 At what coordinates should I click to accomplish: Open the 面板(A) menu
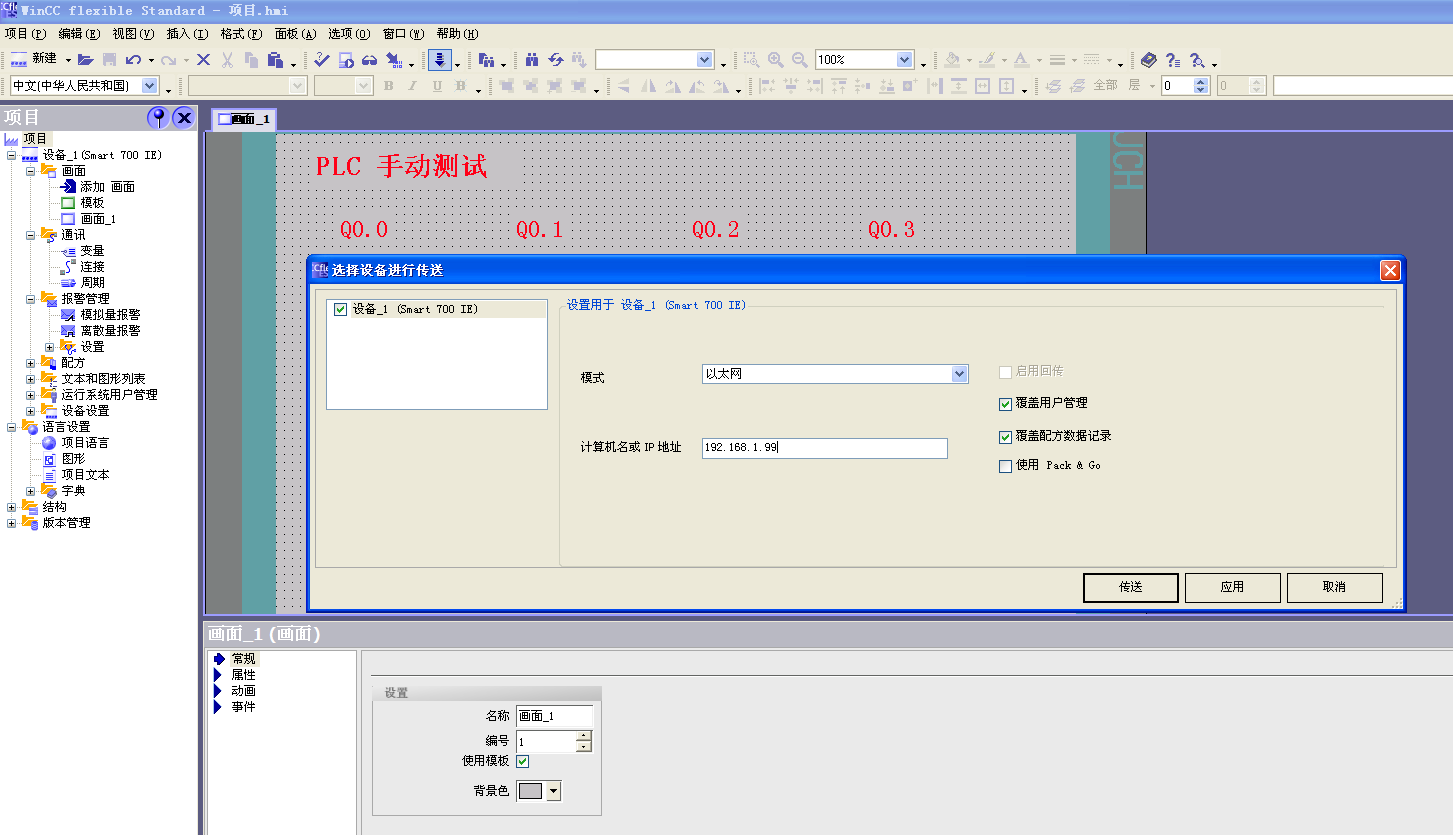[x=295, y=33]
